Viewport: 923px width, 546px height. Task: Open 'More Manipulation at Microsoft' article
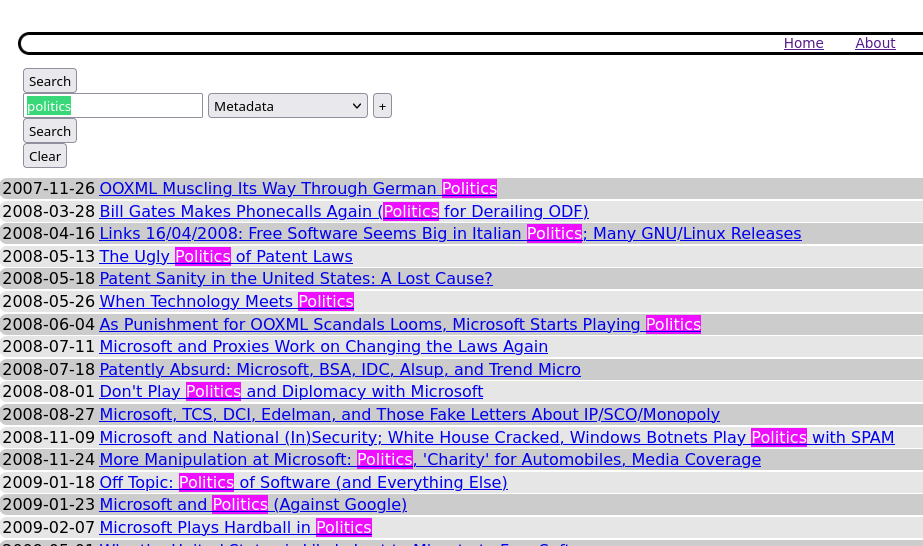pyautogui.click(x=430, y=460)
